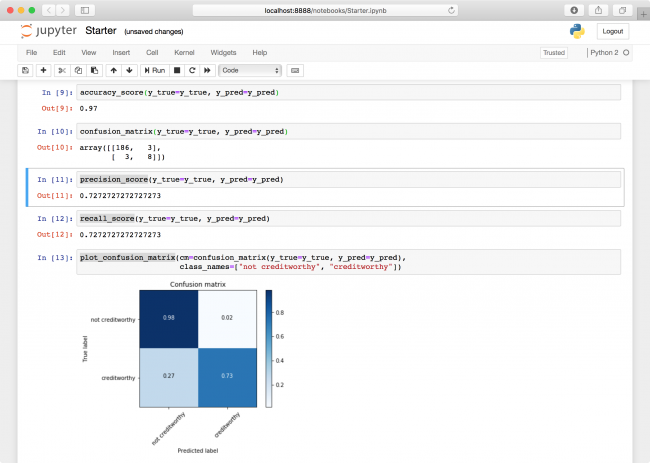The image size is (650, 463).
Task: Click the Confusion matrix plot title
Action: 198,284
